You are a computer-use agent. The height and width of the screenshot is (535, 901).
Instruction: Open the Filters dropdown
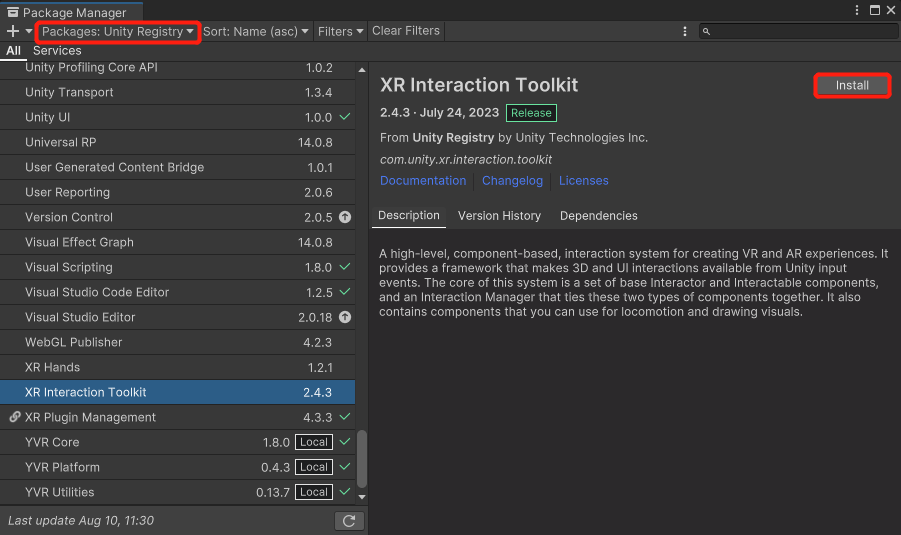click(x=341, y=32)
